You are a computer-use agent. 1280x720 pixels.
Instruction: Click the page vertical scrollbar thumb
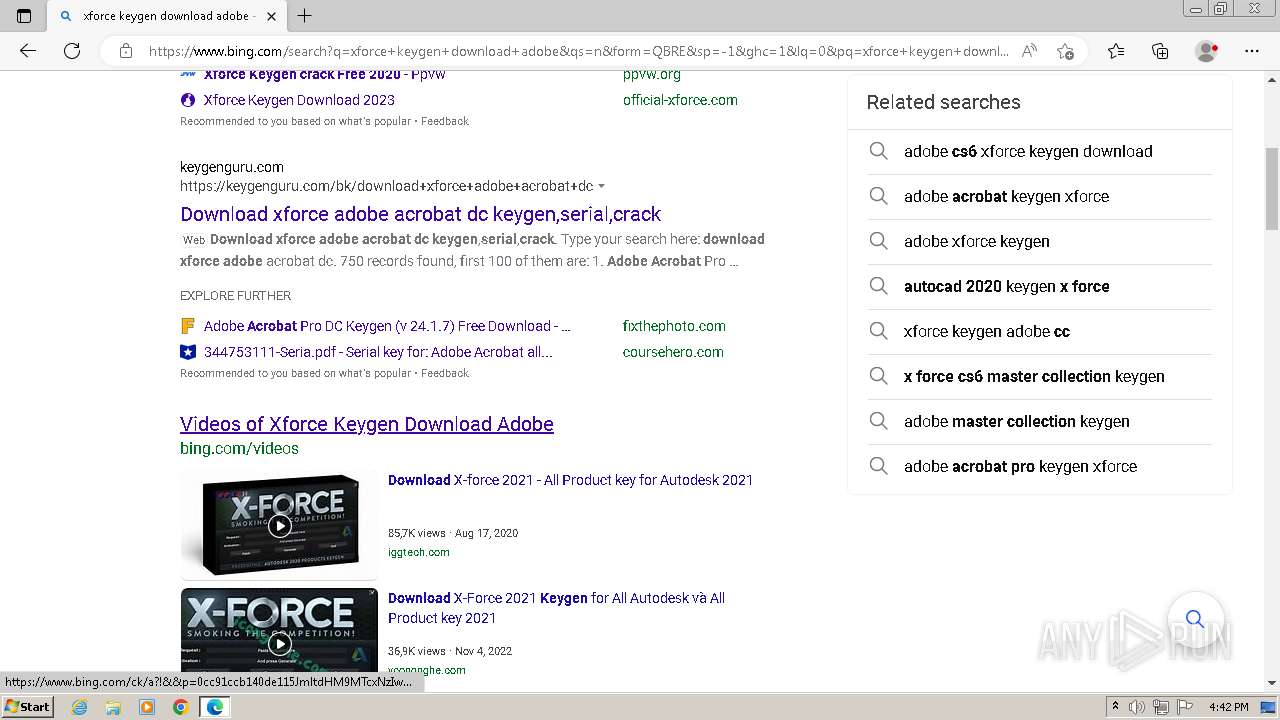[x=1272, y=189]
